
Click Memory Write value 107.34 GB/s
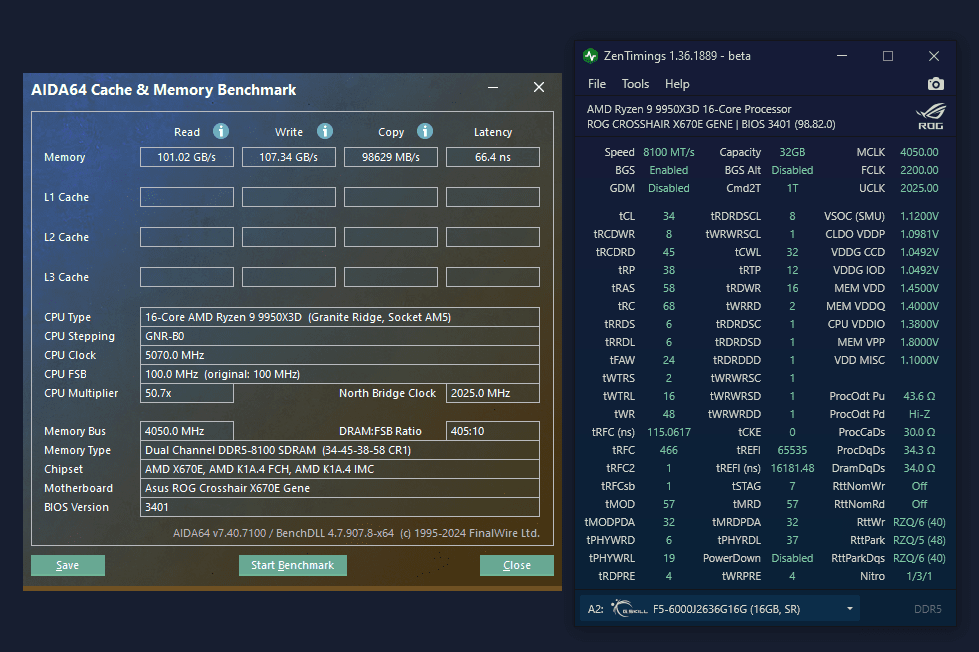click(x=288, y=157)
